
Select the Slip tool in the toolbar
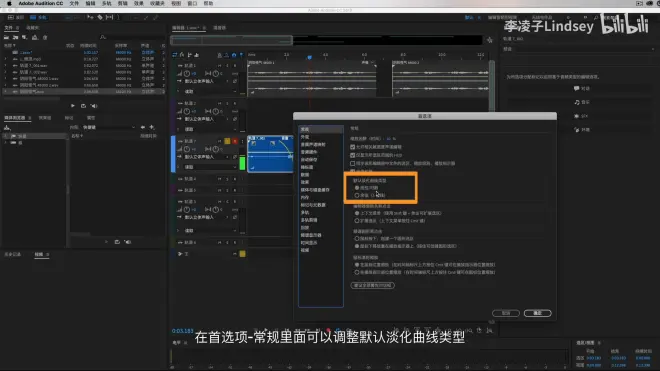(109, 17)
